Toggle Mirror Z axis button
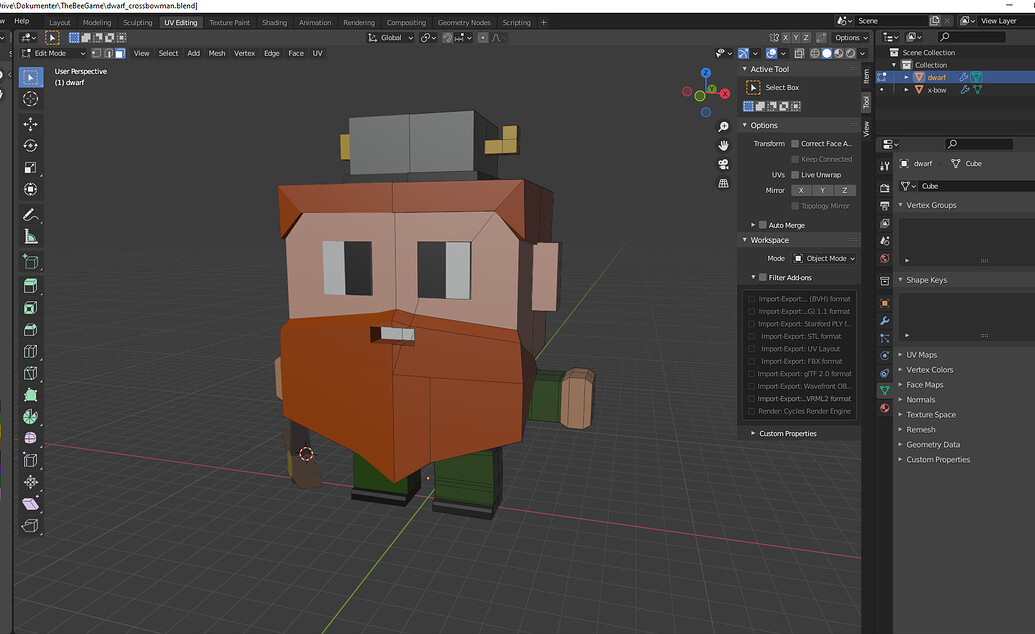Viewport: 1035px width, 634px height. 845,190
